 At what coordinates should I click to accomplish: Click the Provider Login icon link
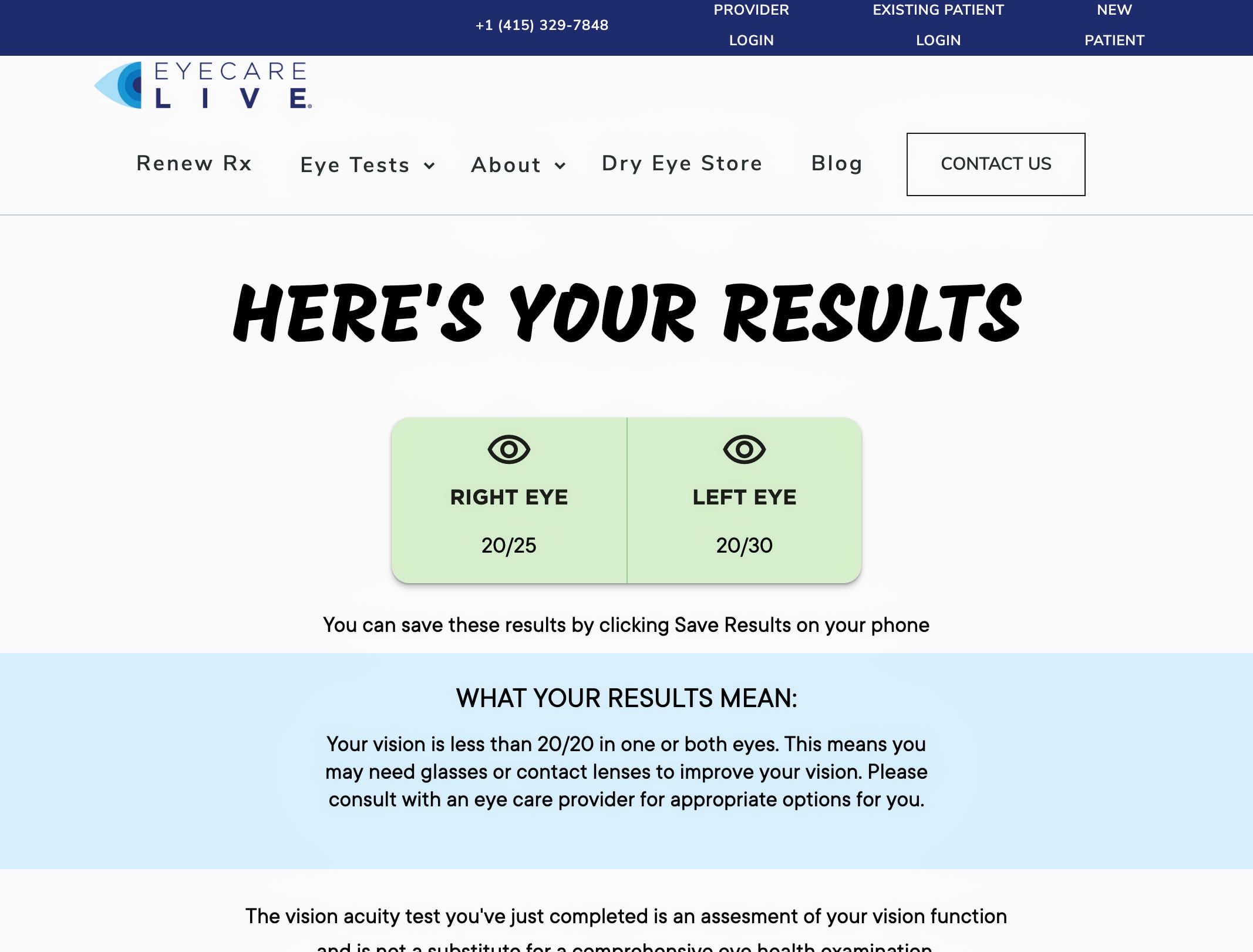[751, 25]
